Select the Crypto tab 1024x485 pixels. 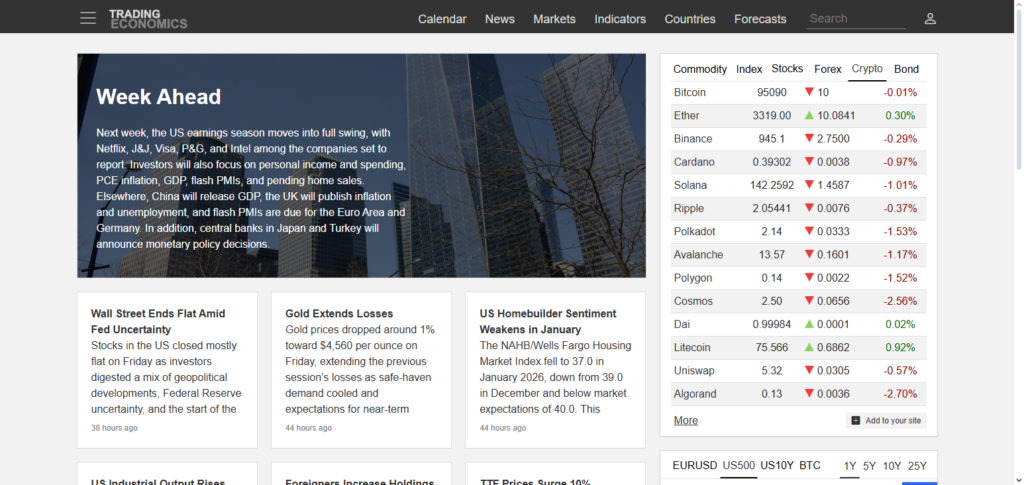[867, 69]
